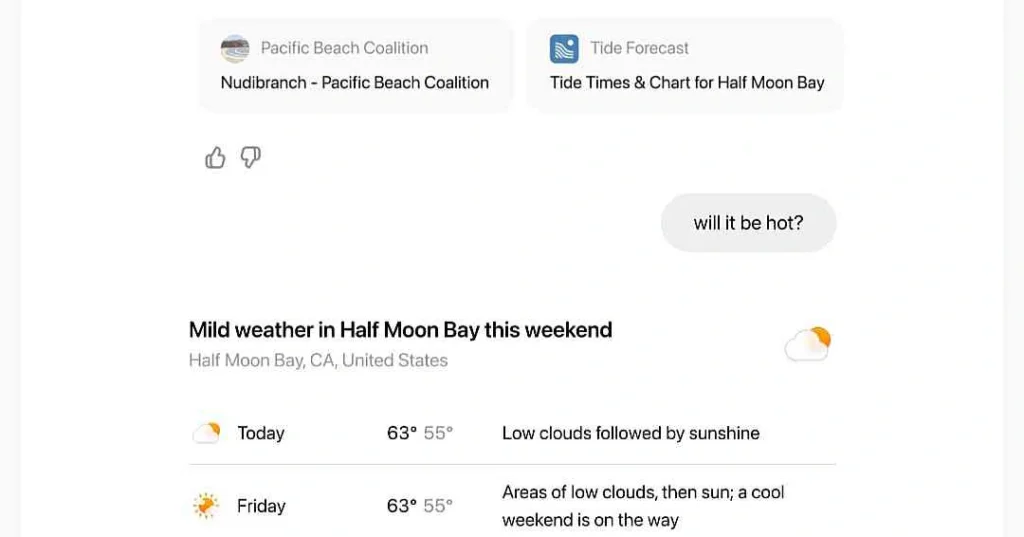Click the large partly cloudy weather icon
1024x537 pixels.
pos(808,344)
